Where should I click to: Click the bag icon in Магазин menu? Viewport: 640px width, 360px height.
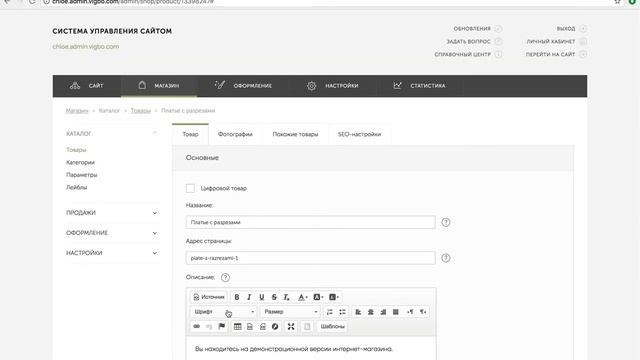(x=142, y=85)
